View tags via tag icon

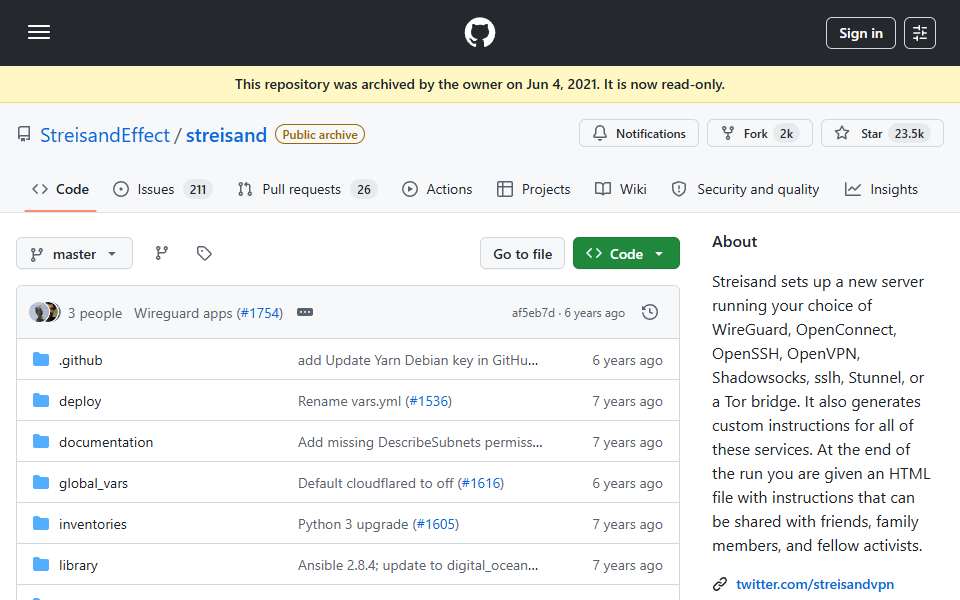(204, 253)
